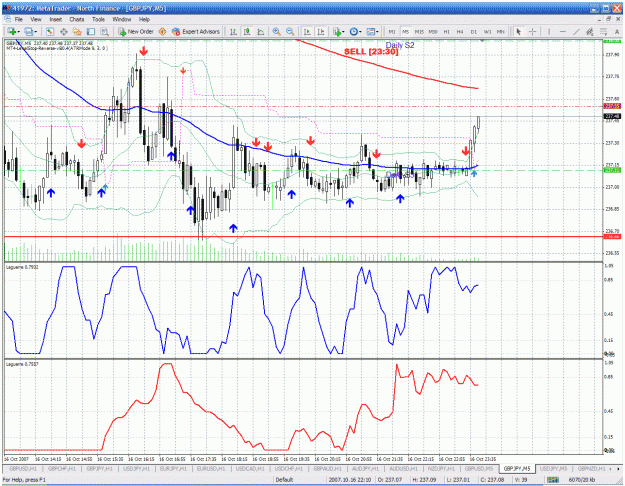Toggle the Data Window panel
The image size is (625, 486).
(63, 31)
